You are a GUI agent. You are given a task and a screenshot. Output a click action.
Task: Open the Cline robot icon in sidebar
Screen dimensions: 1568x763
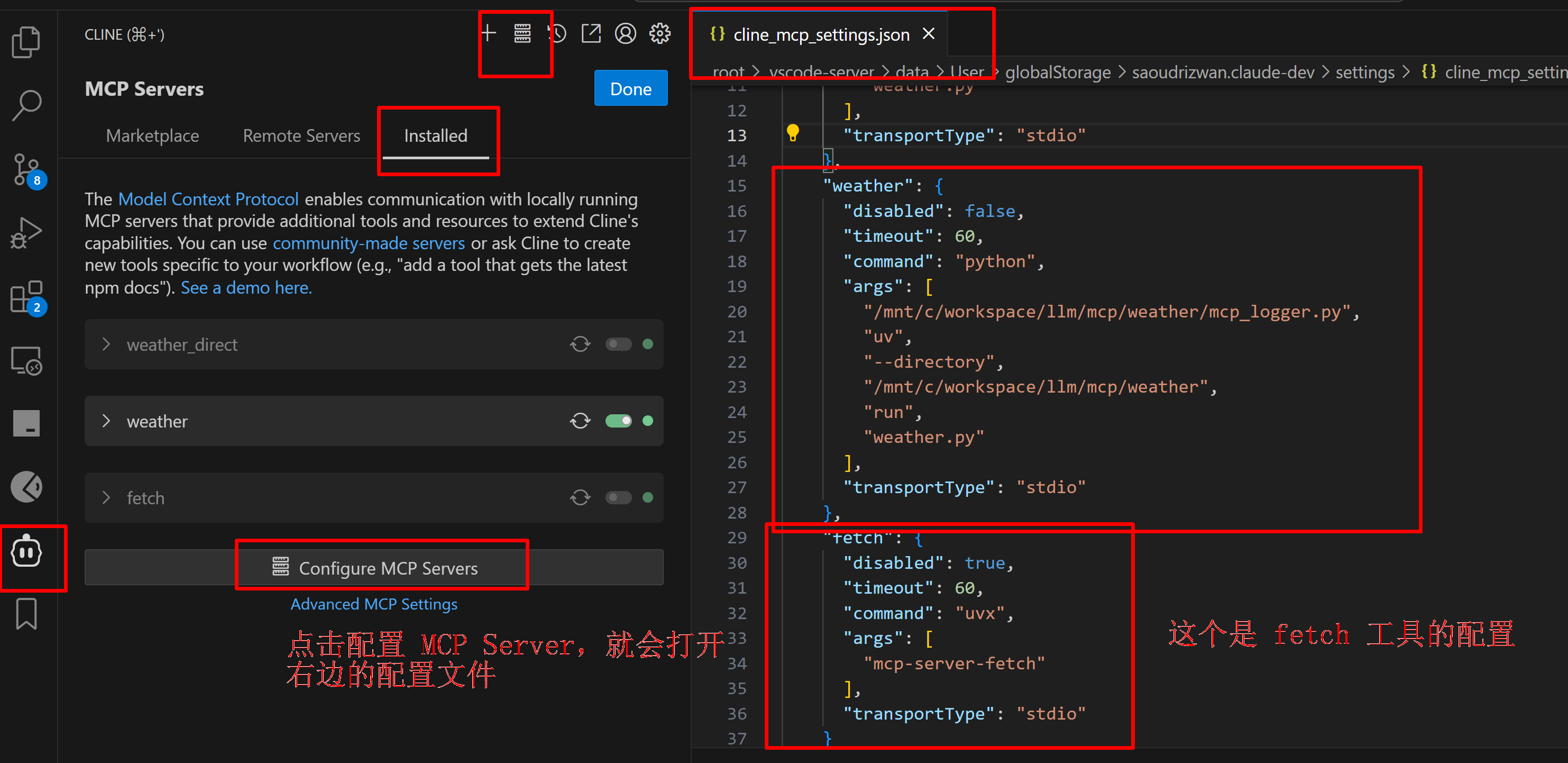[x=26, y=553]
